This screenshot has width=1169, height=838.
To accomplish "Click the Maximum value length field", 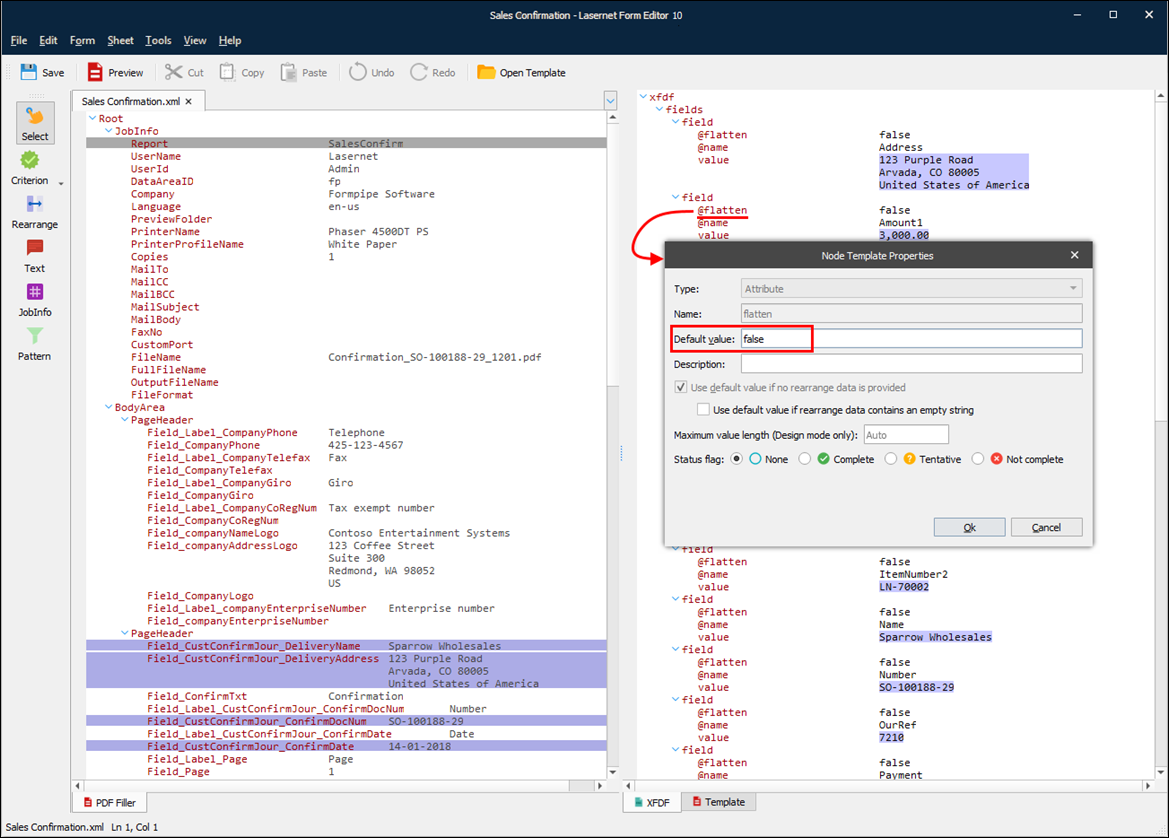I will [906, 435].
